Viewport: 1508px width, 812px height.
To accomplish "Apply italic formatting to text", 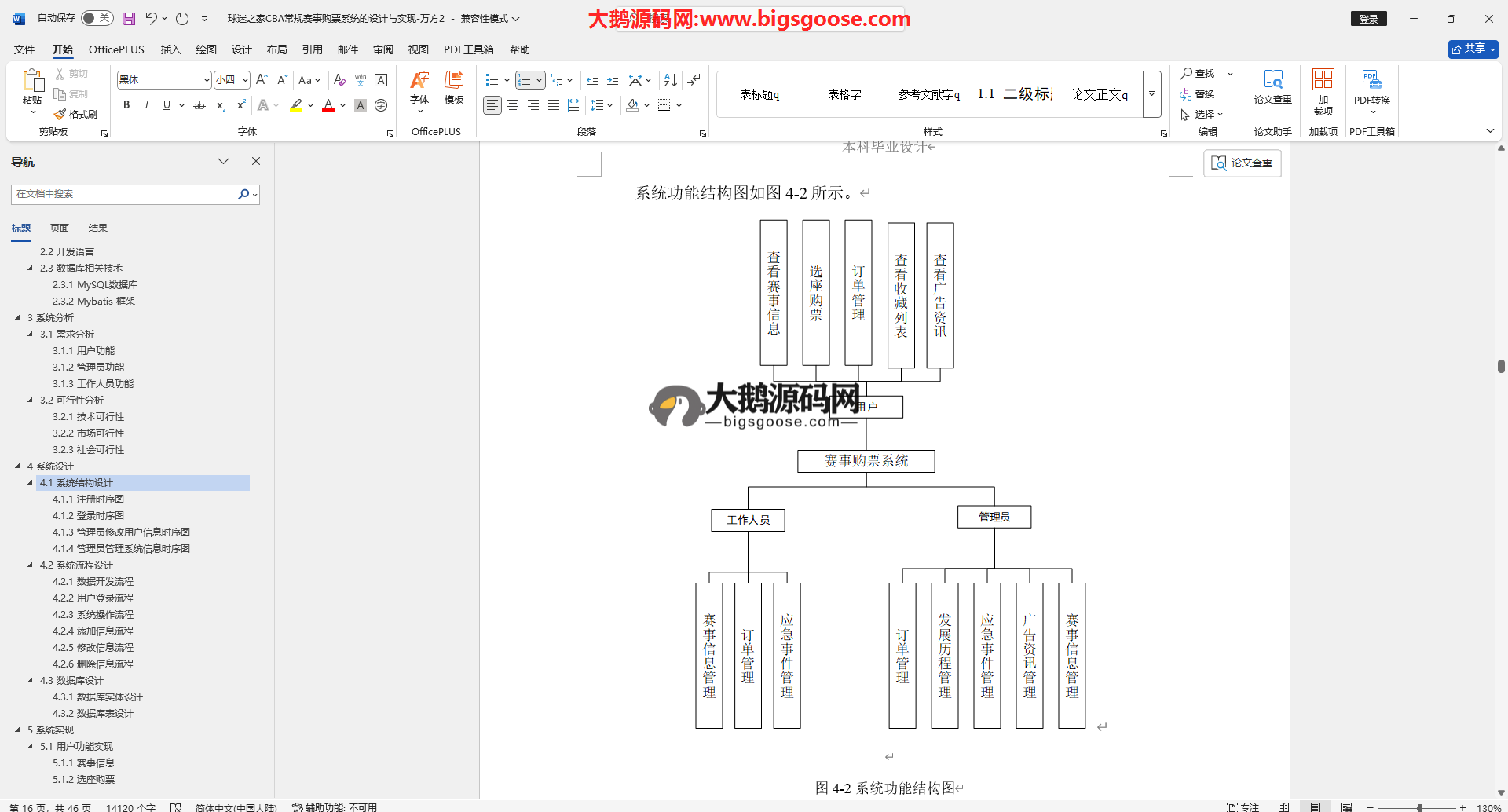I will 146,105.
